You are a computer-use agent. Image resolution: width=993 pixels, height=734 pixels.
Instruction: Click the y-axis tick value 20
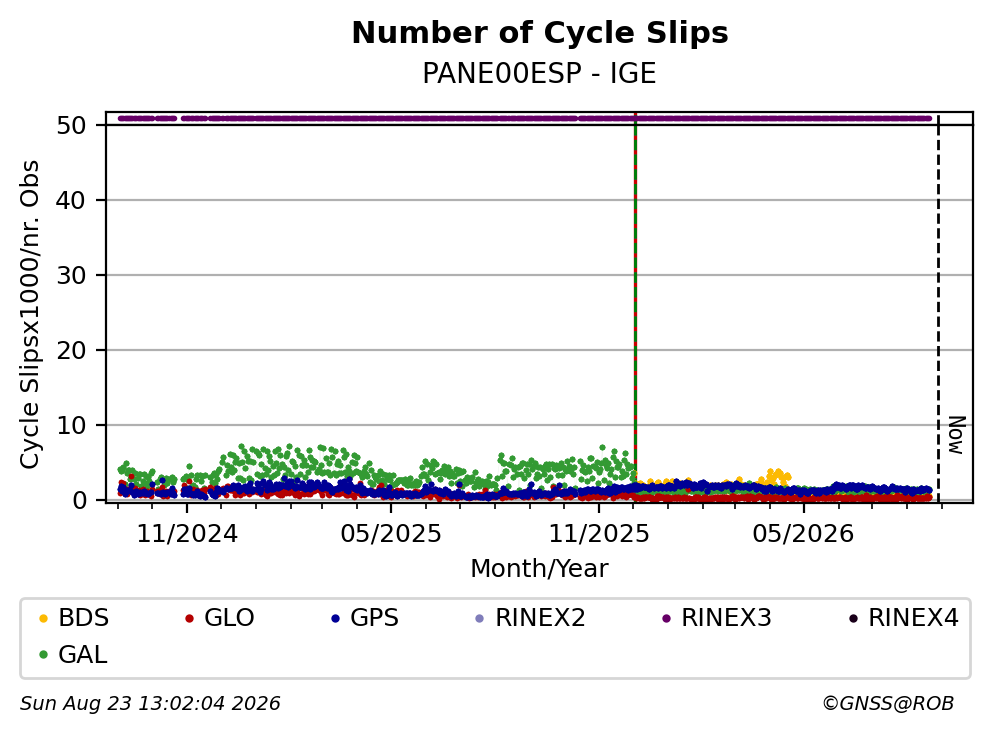coord(71,350)
